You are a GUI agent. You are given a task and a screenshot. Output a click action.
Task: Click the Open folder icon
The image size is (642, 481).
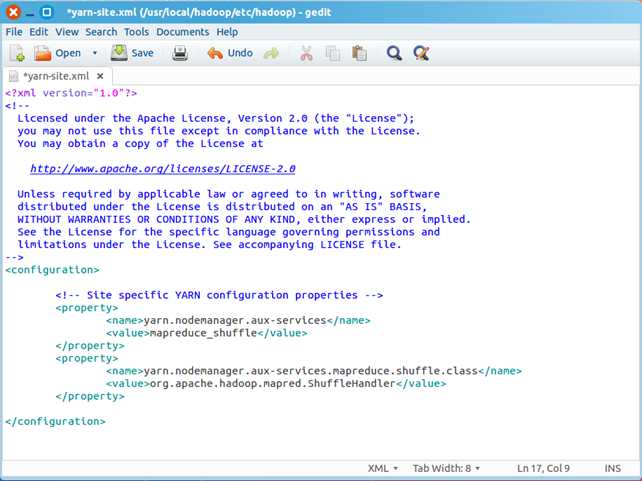pos(43,53)
